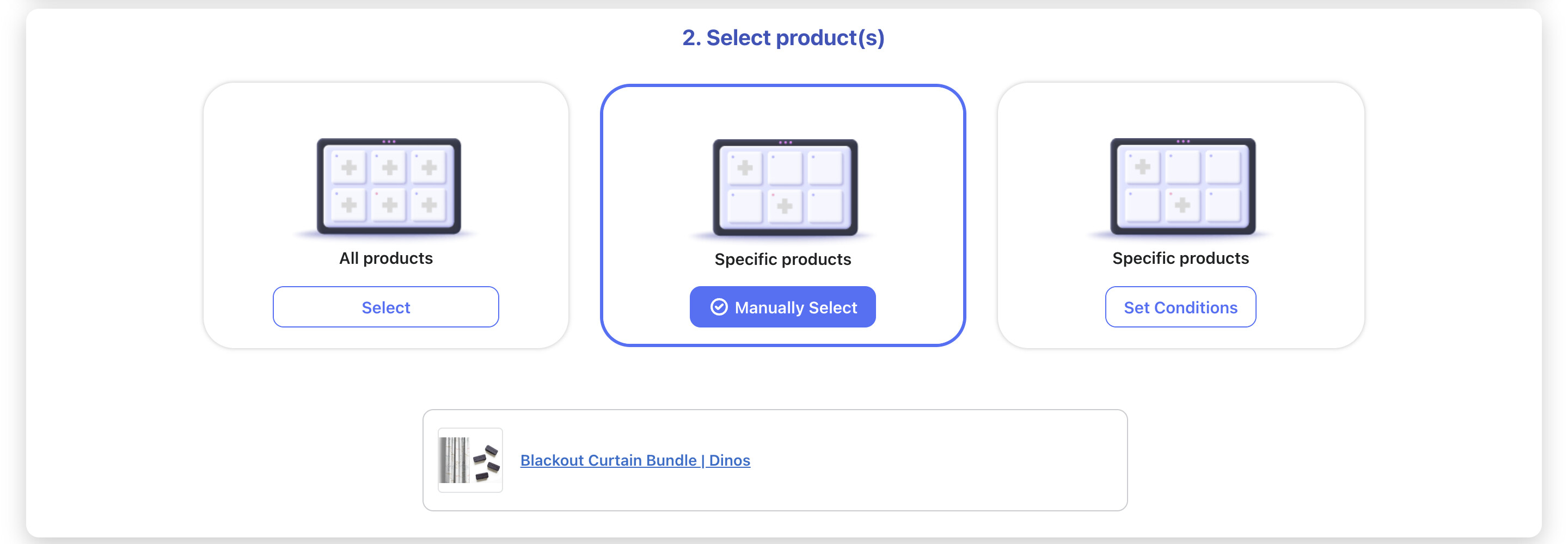Click the top-left plus tile above Set Conditions
Image resolution: width=1568 pixels, height=544 pixels.
click(x=1143, y=166)
